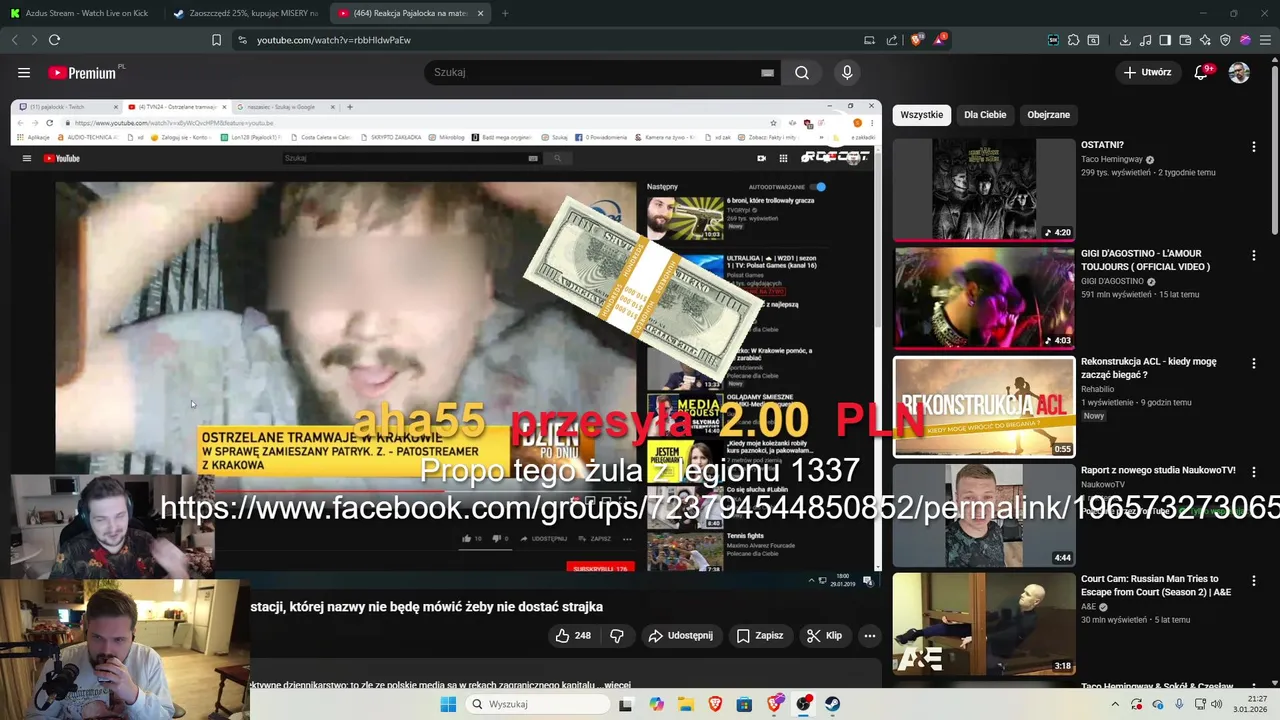Open more options for Raport NaukowoTV video
This screenshot has height=720, width=1280.
[1253, 472]
